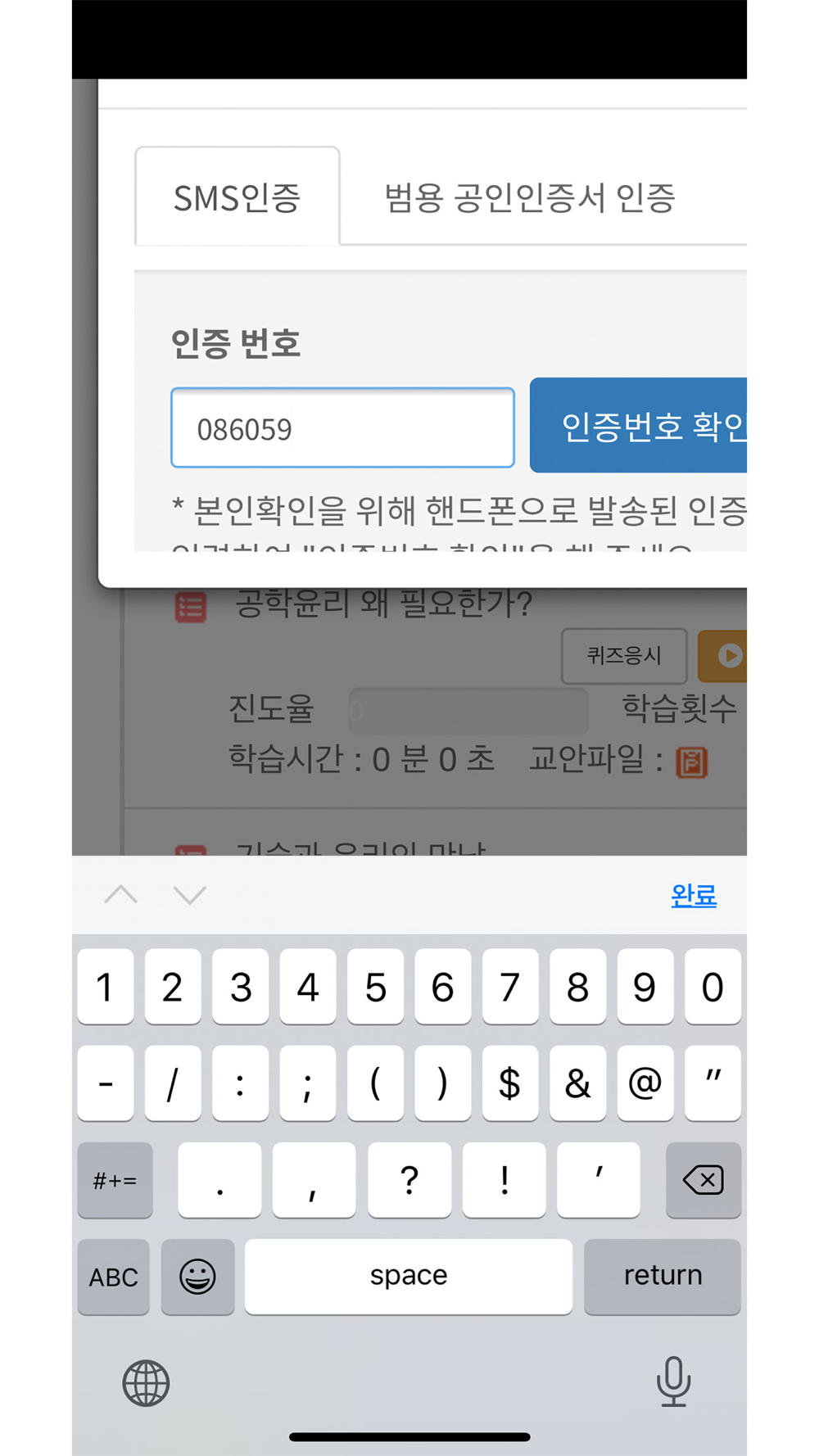The height and width of the screenshot is (1456, 819).
Task: Switch keyboard to ABC letters
Action: click(114, 1276)
